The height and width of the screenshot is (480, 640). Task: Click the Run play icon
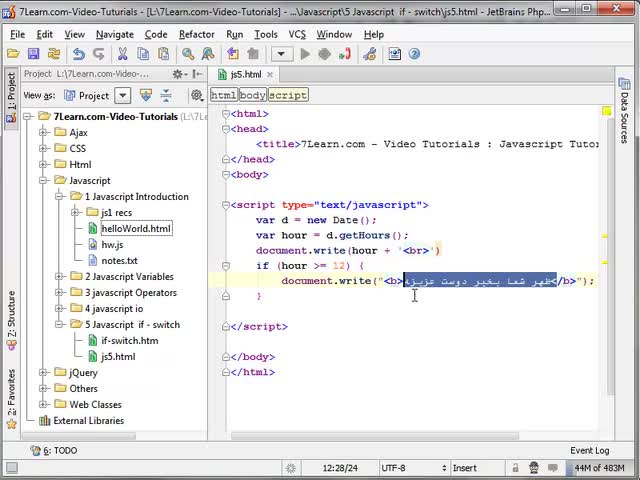305,54
